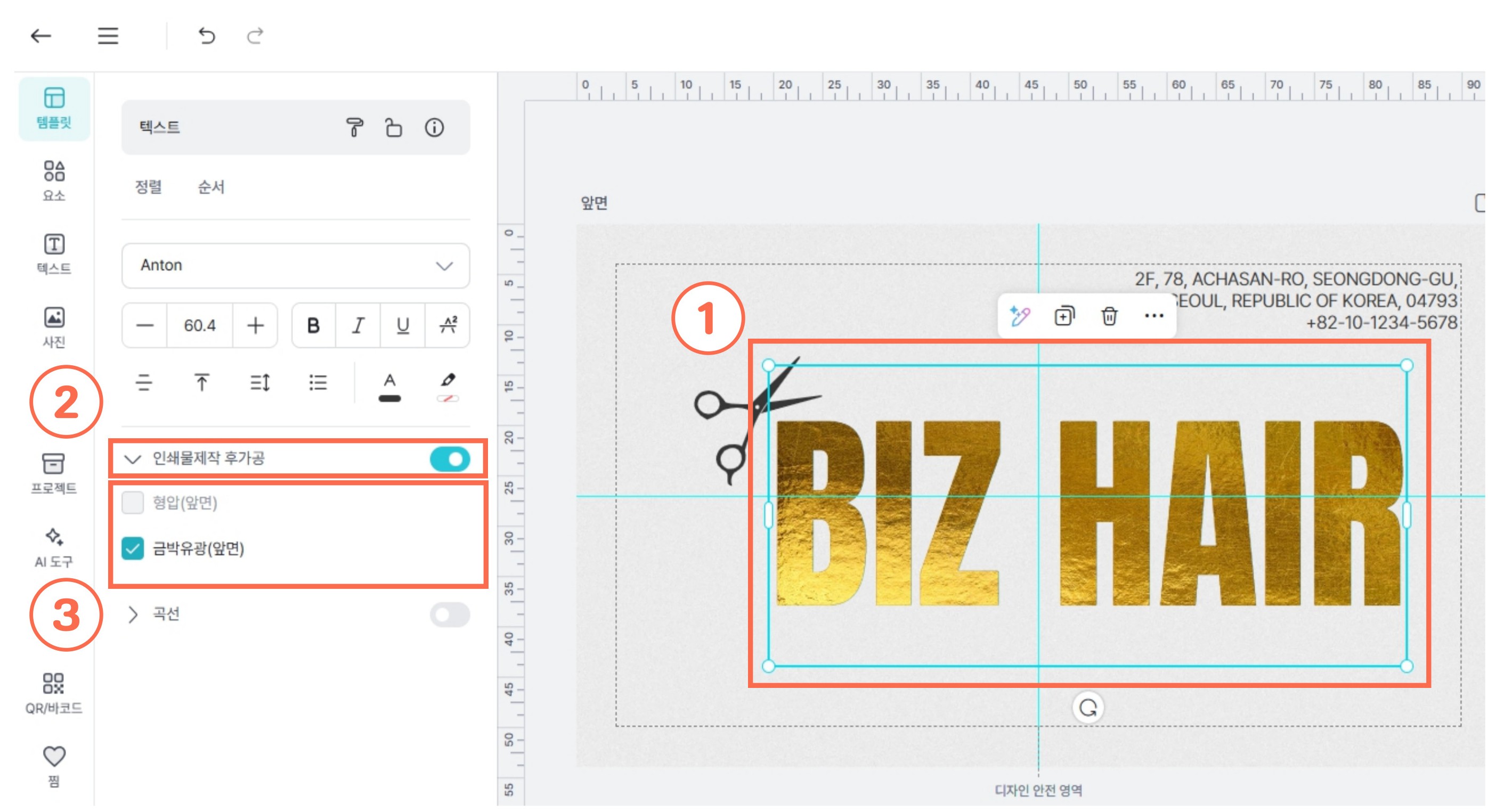The width and height of the screenshot is (1488, 812).
Task: Uncheck 금박유광(앞면) checkbox
Action: [x=133, y=548]
